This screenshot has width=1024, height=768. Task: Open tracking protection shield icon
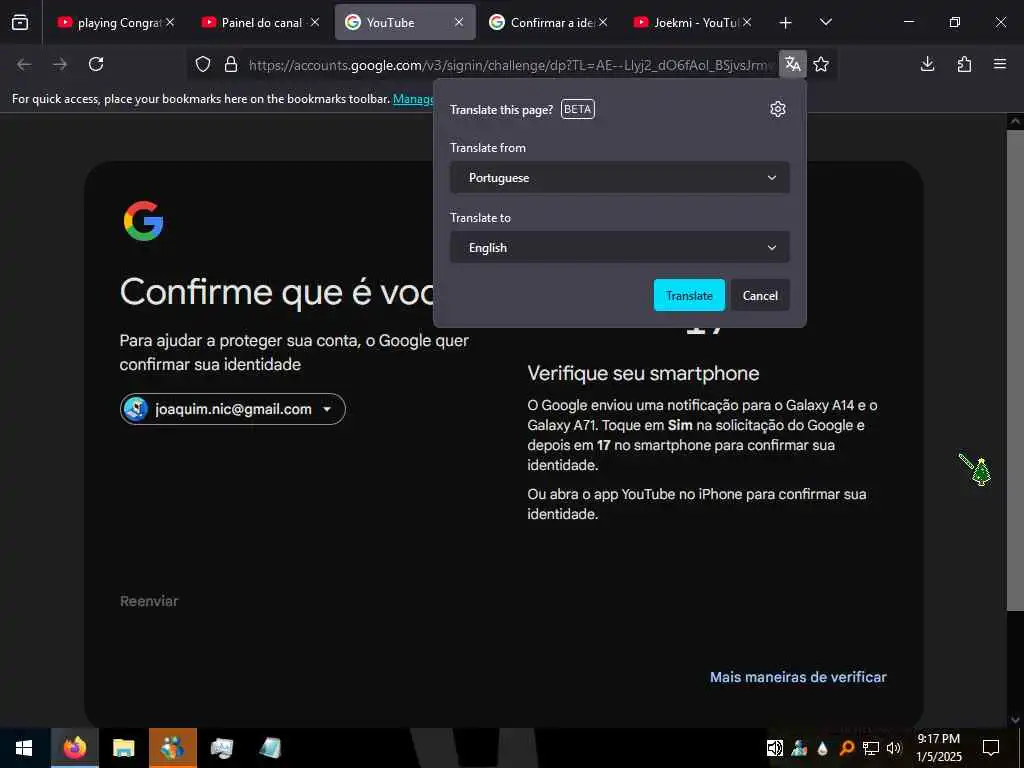[203, 64]
